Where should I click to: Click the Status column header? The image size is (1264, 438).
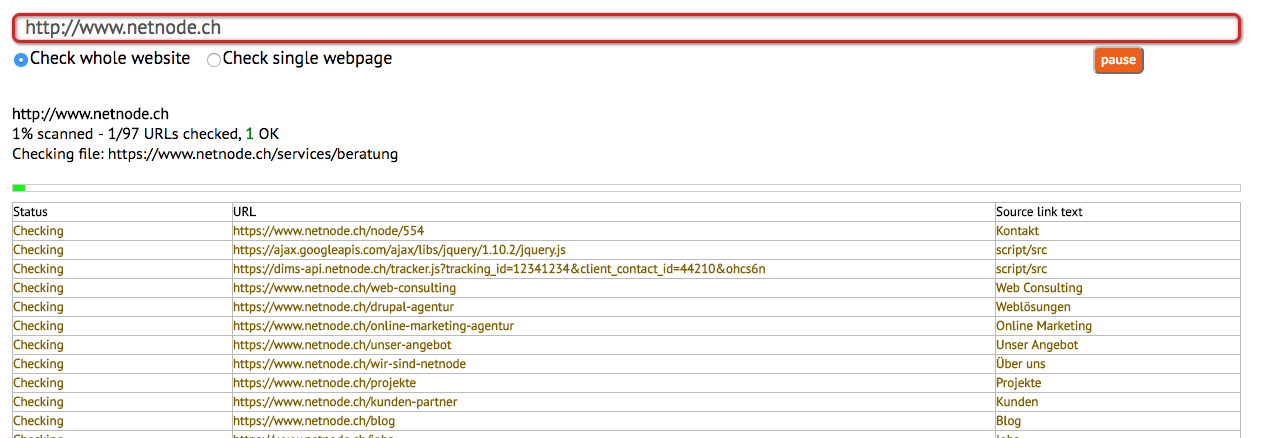point(30,212)
